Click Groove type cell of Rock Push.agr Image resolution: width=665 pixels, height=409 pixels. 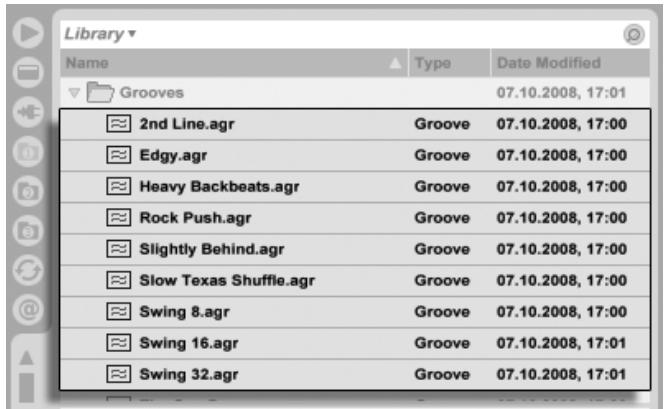coord(442,218)
